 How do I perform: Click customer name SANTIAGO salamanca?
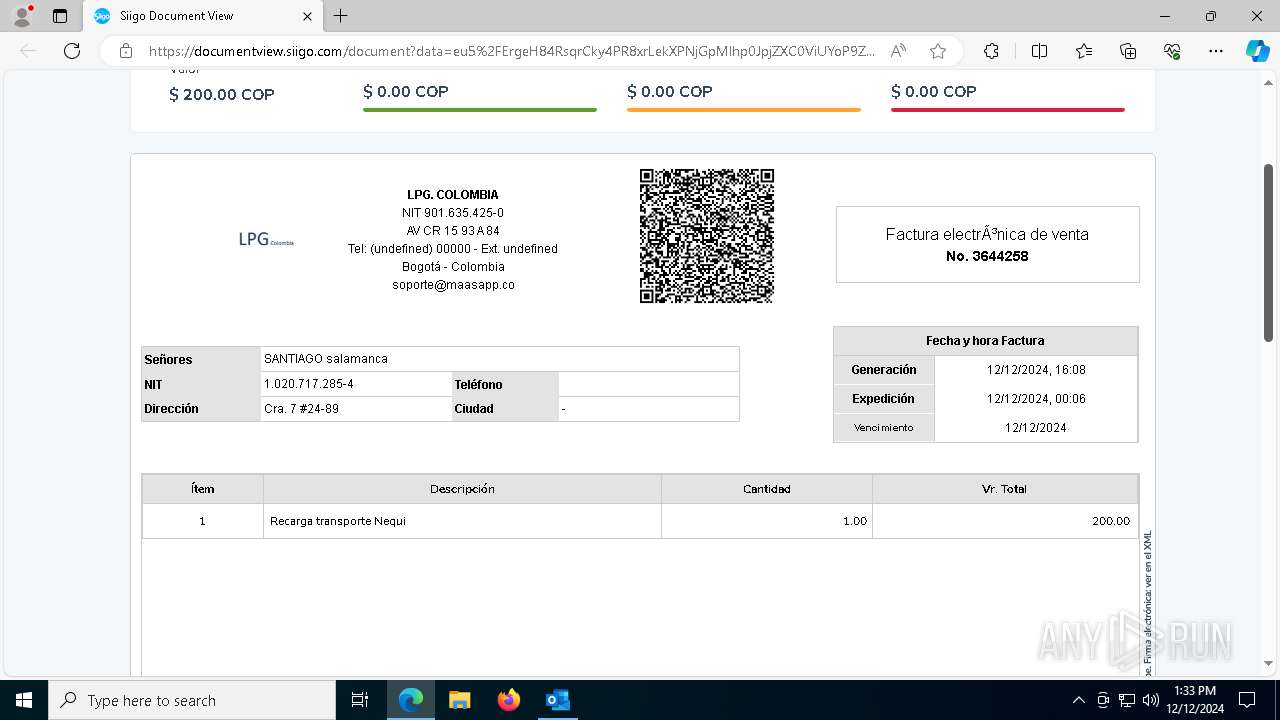326,359
